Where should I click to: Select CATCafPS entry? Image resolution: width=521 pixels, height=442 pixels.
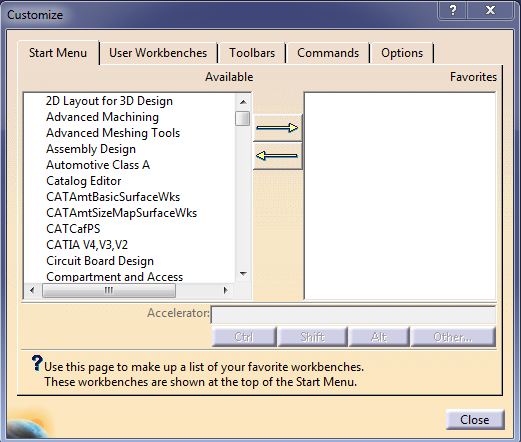point(73,229)
